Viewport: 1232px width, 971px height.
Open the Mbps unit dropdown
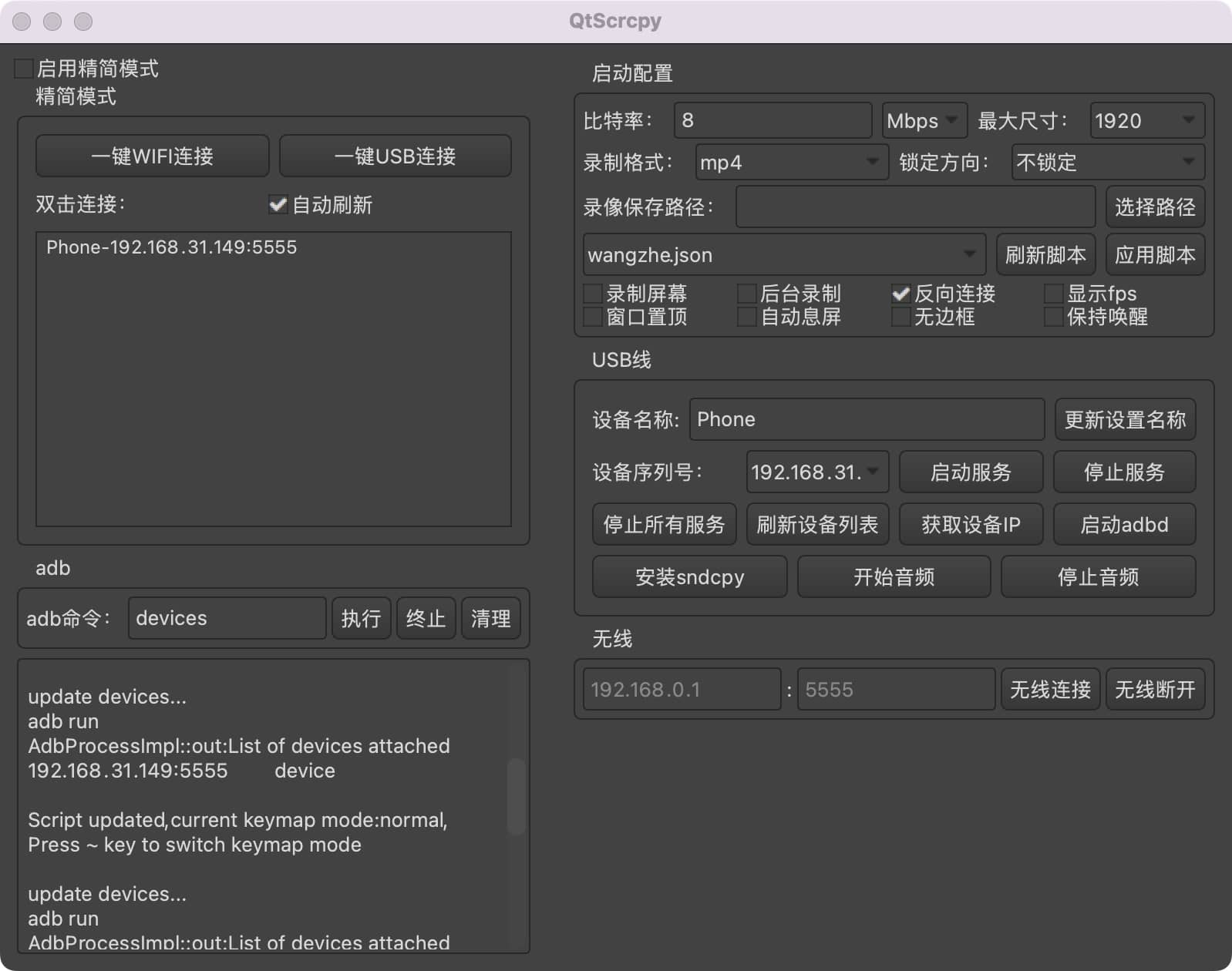[x=924, y=120]
